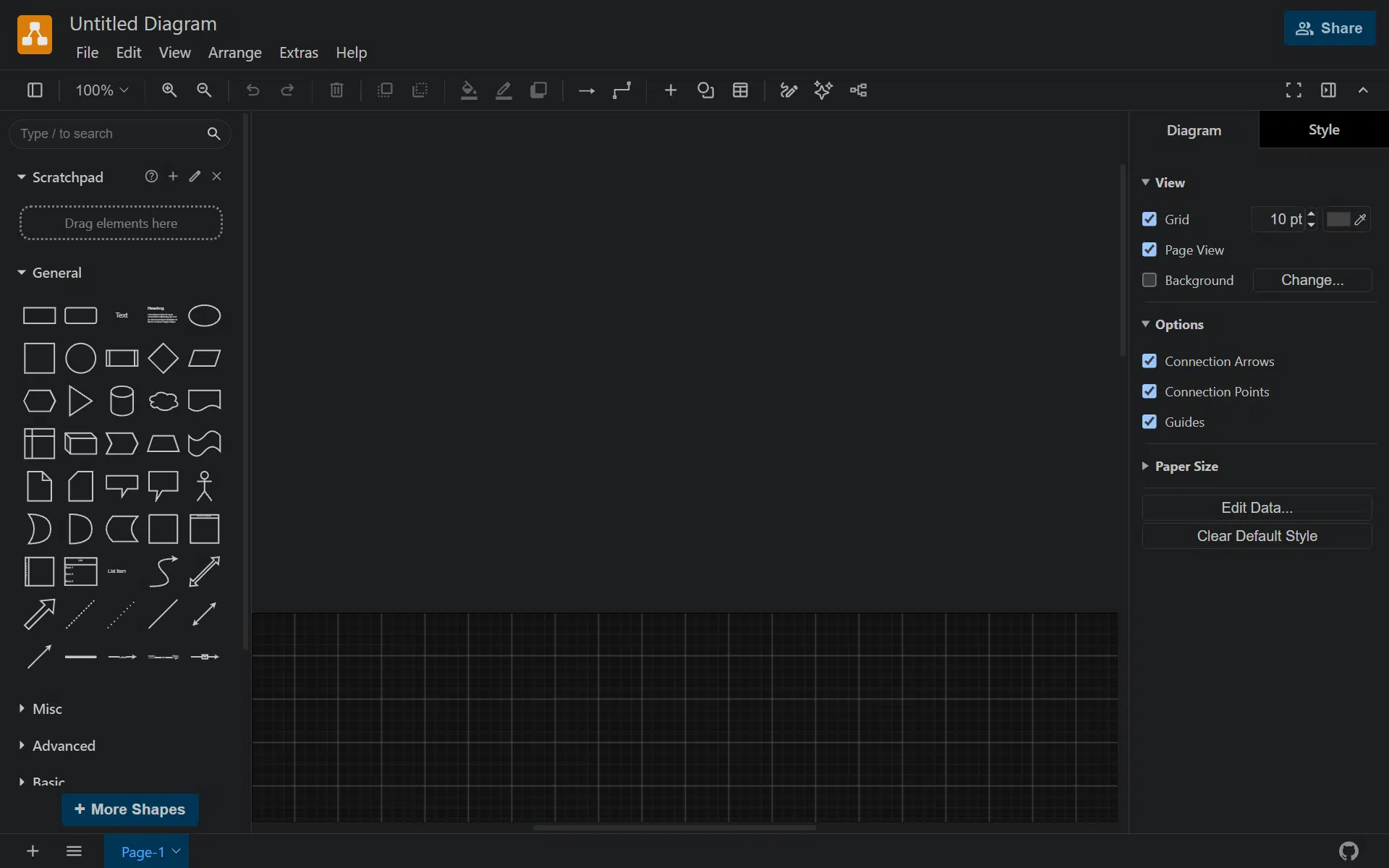Click Change... background button
Image resolution: width=1389 pixels, height=868 pixels.
pos(1312,280)
